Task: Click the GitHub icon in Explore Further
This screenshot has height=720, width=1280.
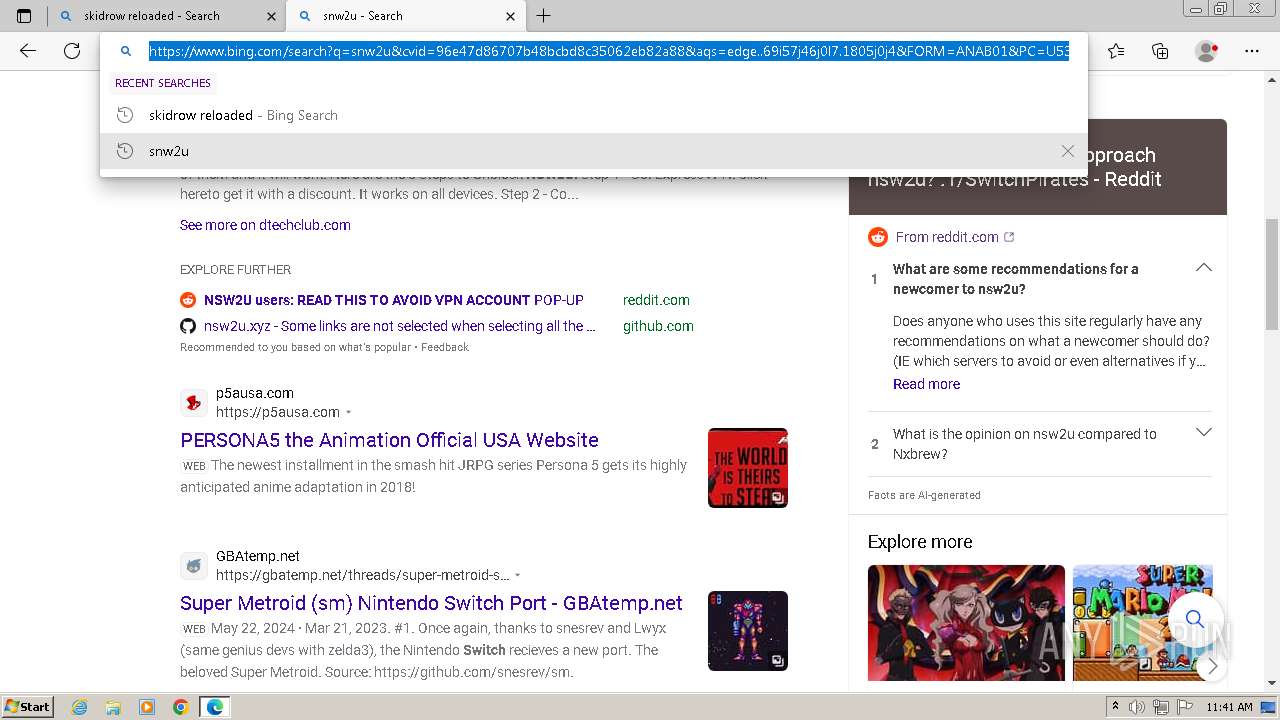Action: point(188,326)
